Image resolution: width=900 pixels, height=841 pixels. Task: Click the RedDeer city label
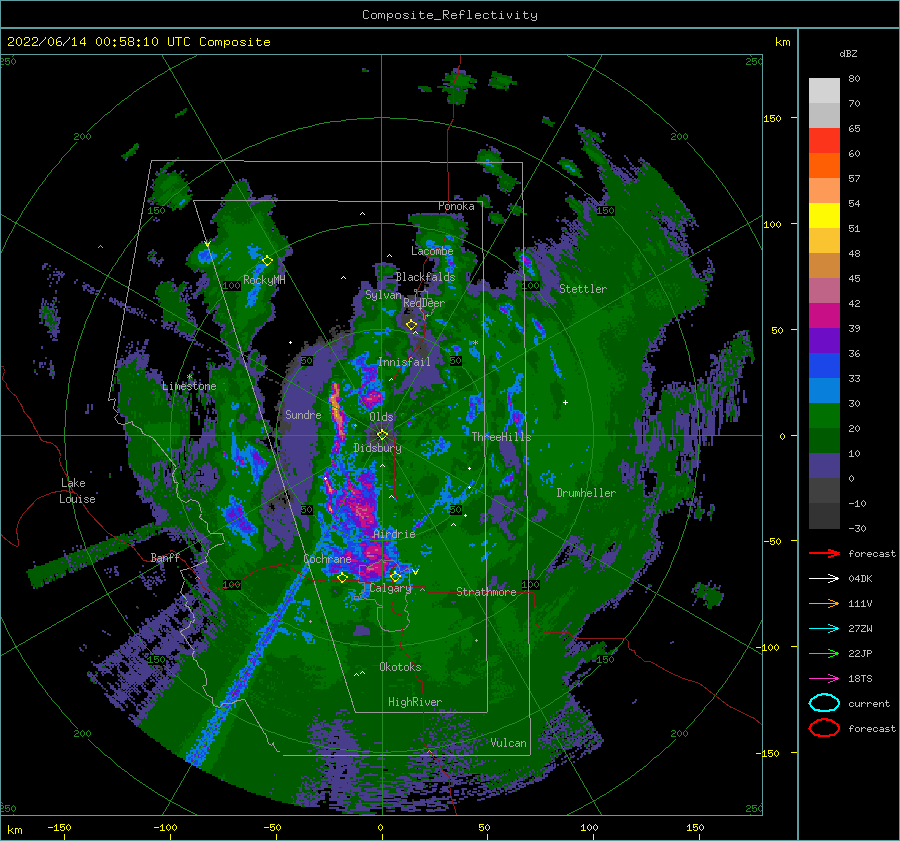(424, 303)
